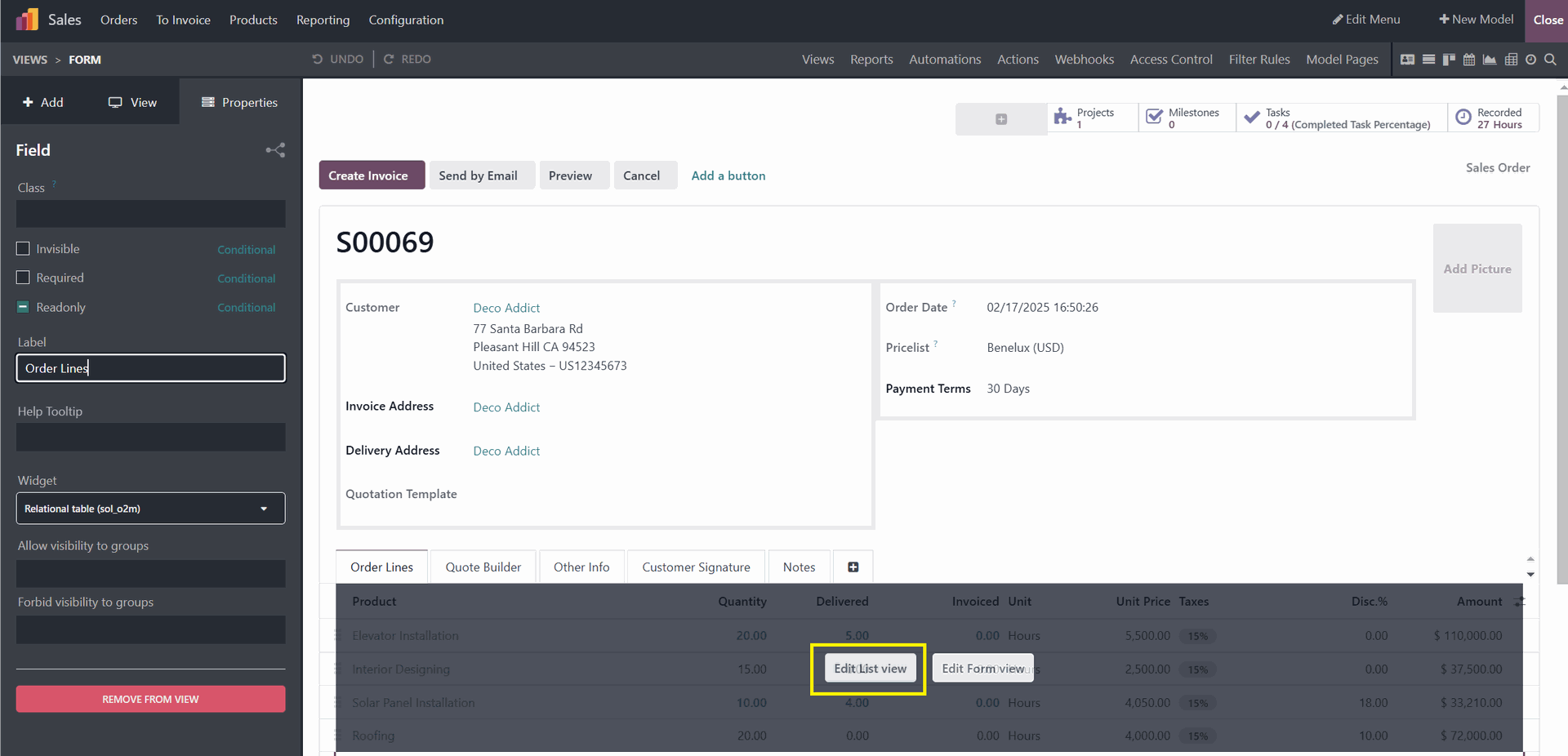Switch to the List view editor icon
1568x756 pixels.
pyautogui.click(x=1428, y=60)
